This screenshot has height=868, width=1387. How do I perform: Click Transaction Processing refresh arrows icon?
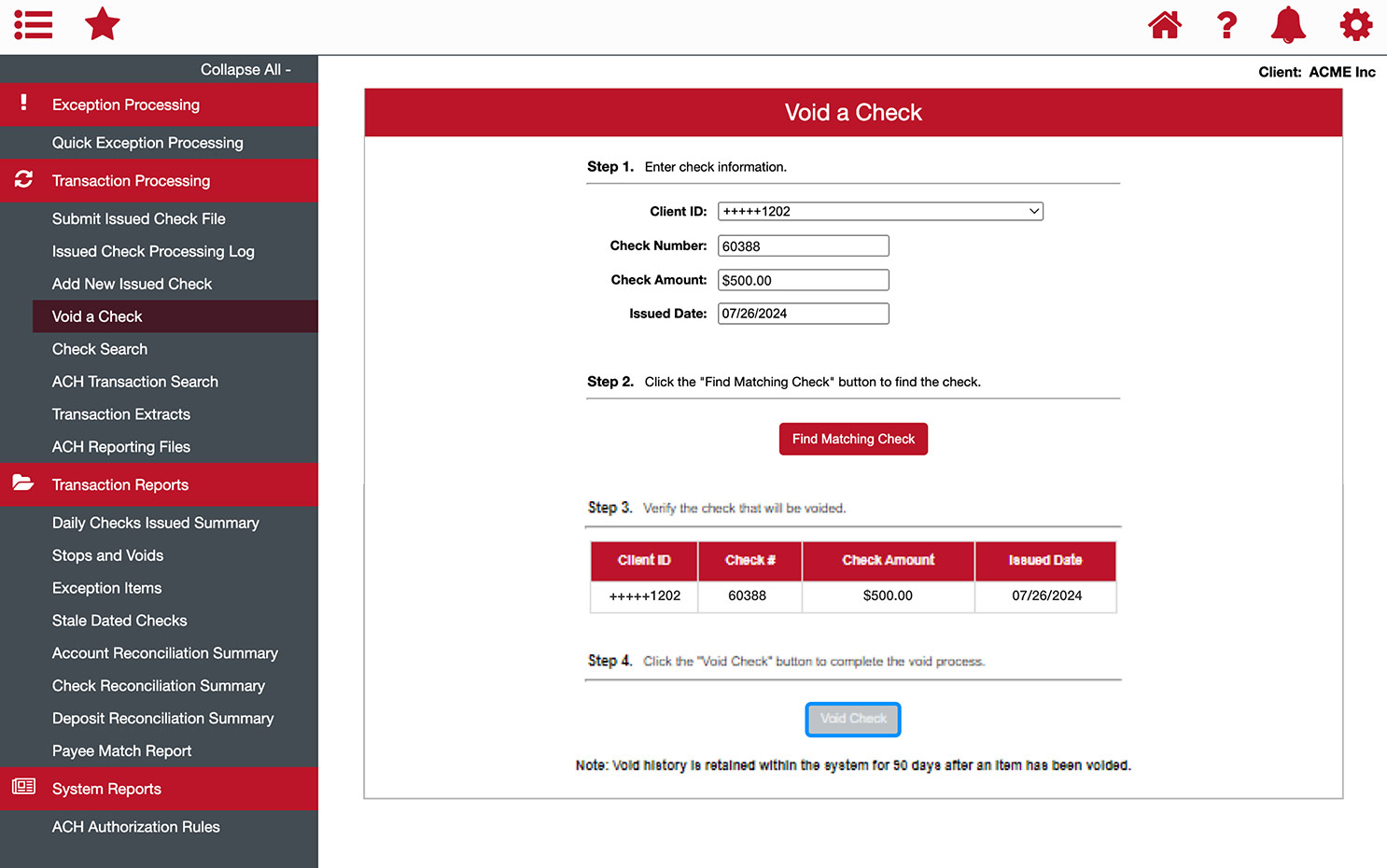(x=24, y=179)
